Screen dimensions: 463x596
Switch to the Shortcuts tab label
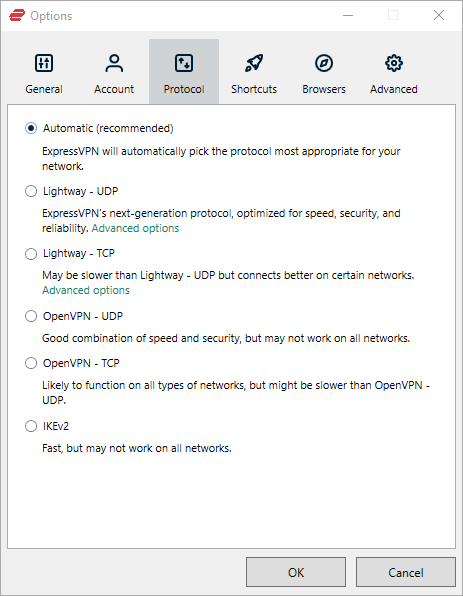click(x=254, y=89)
